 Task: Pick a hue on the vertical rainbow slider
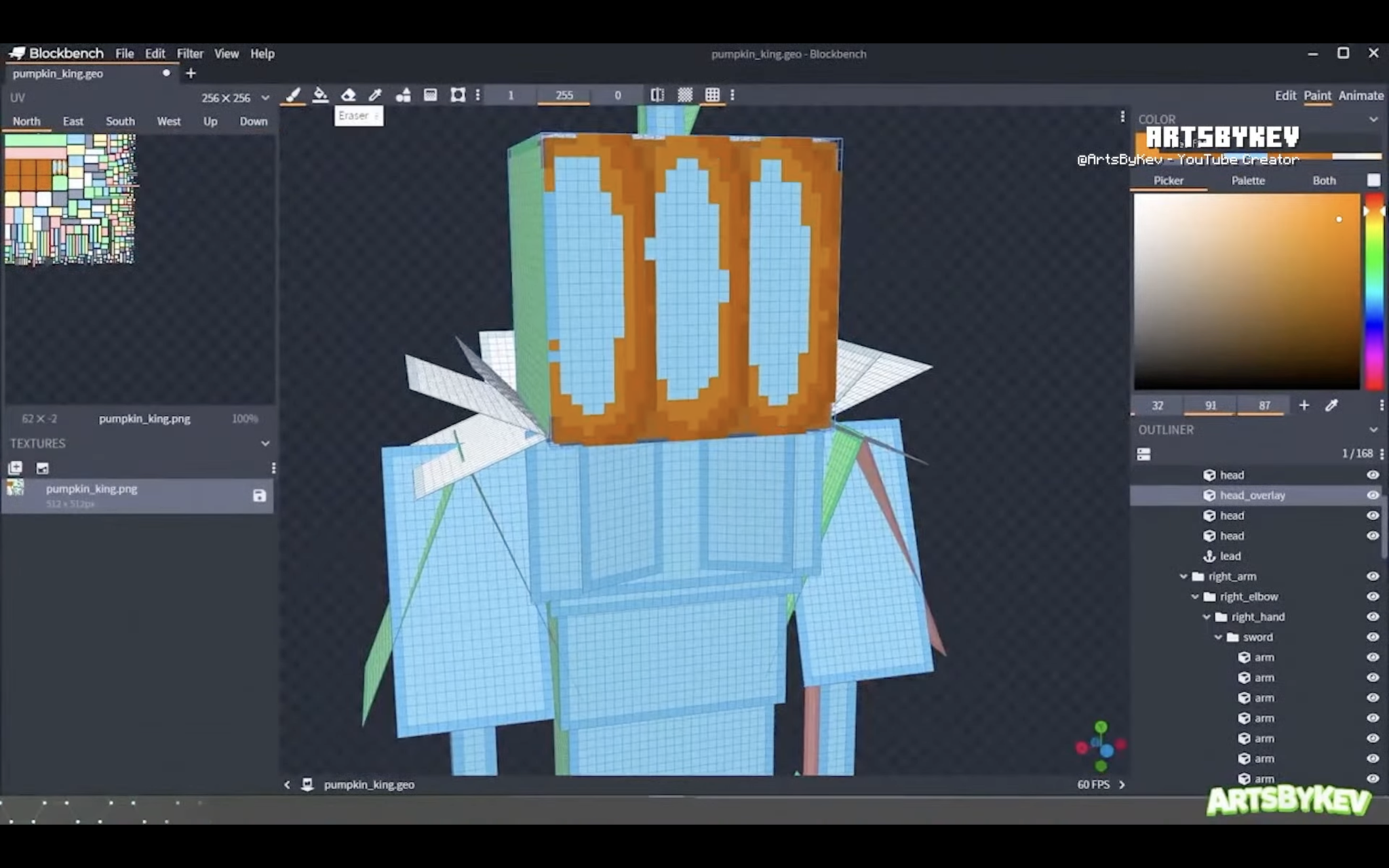(x=1374, y=292)
